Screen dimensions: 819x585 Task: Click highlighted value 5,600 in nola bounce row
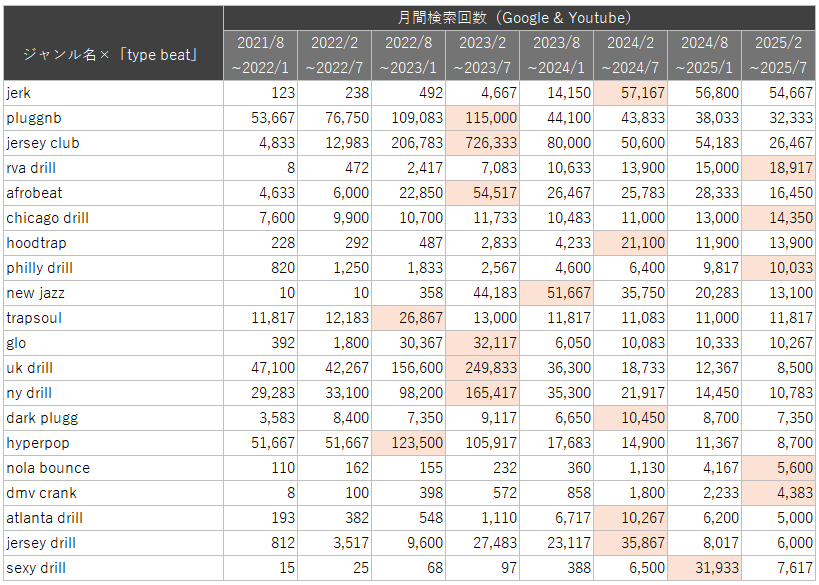point(779,468)
